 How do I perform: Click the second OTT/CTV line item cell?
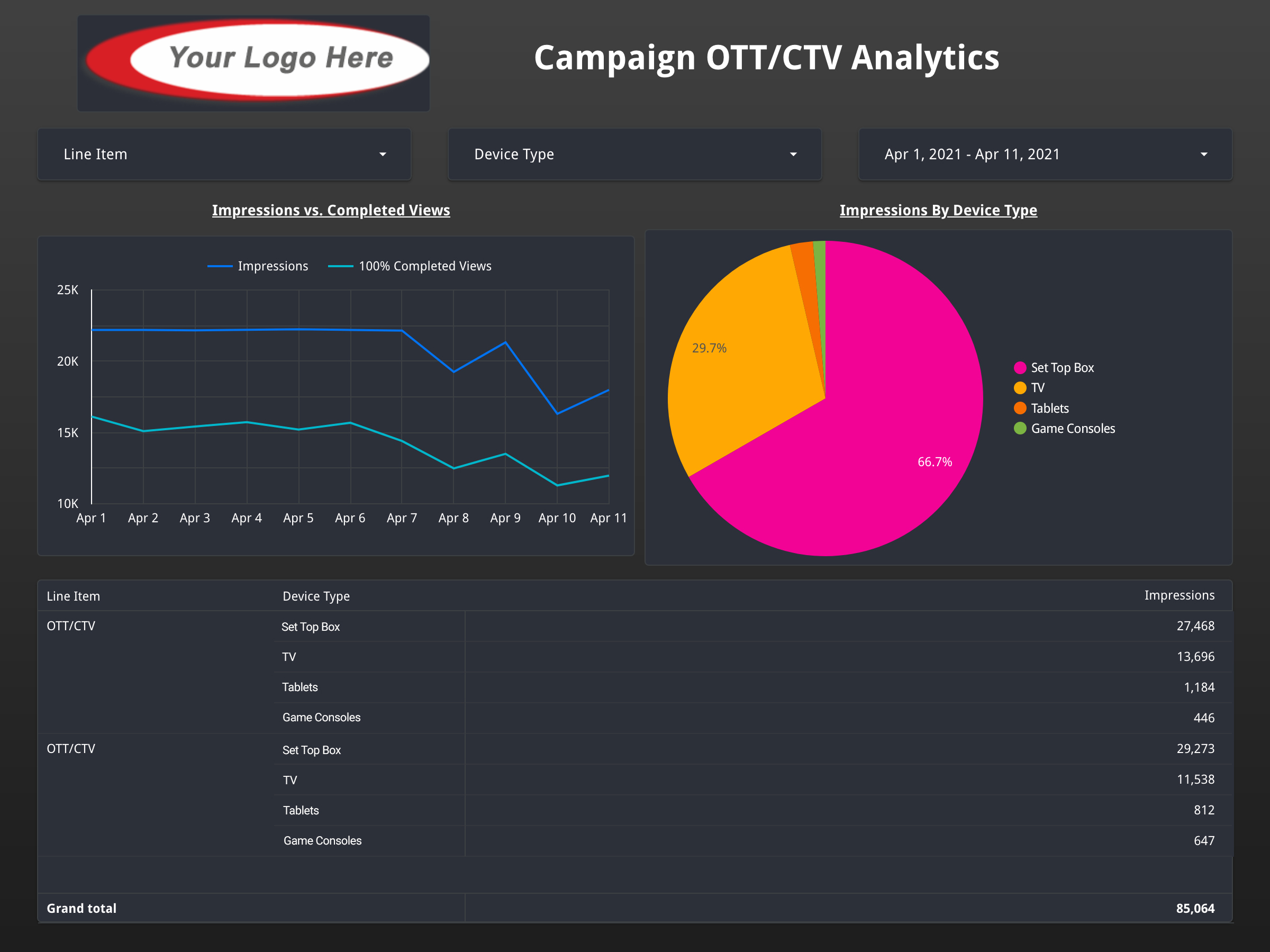pyautogui.click(x=71, y=749)
